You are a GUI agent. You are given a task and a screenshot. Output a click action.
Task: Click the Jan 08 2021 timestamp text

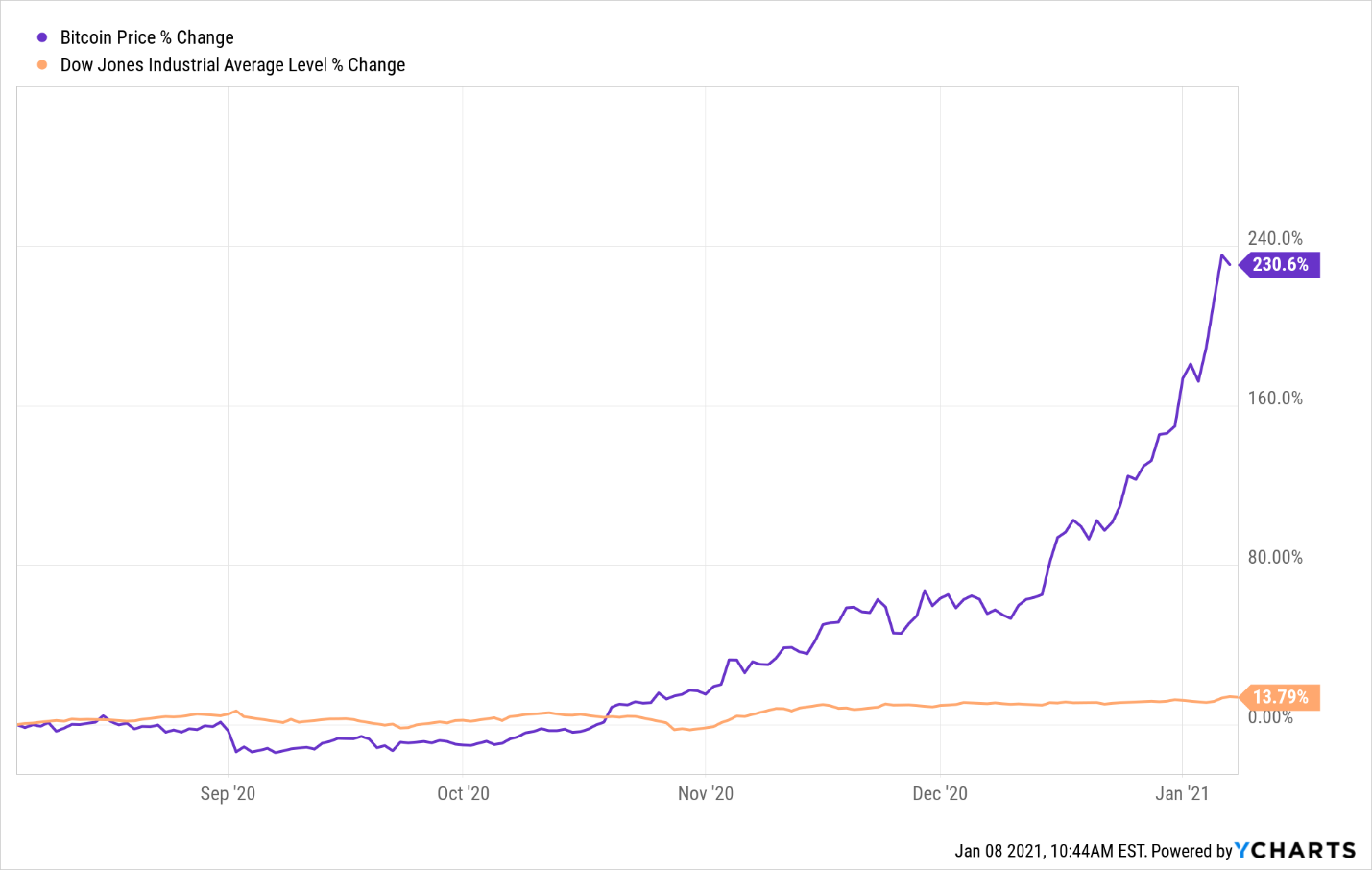point(1049,851)
